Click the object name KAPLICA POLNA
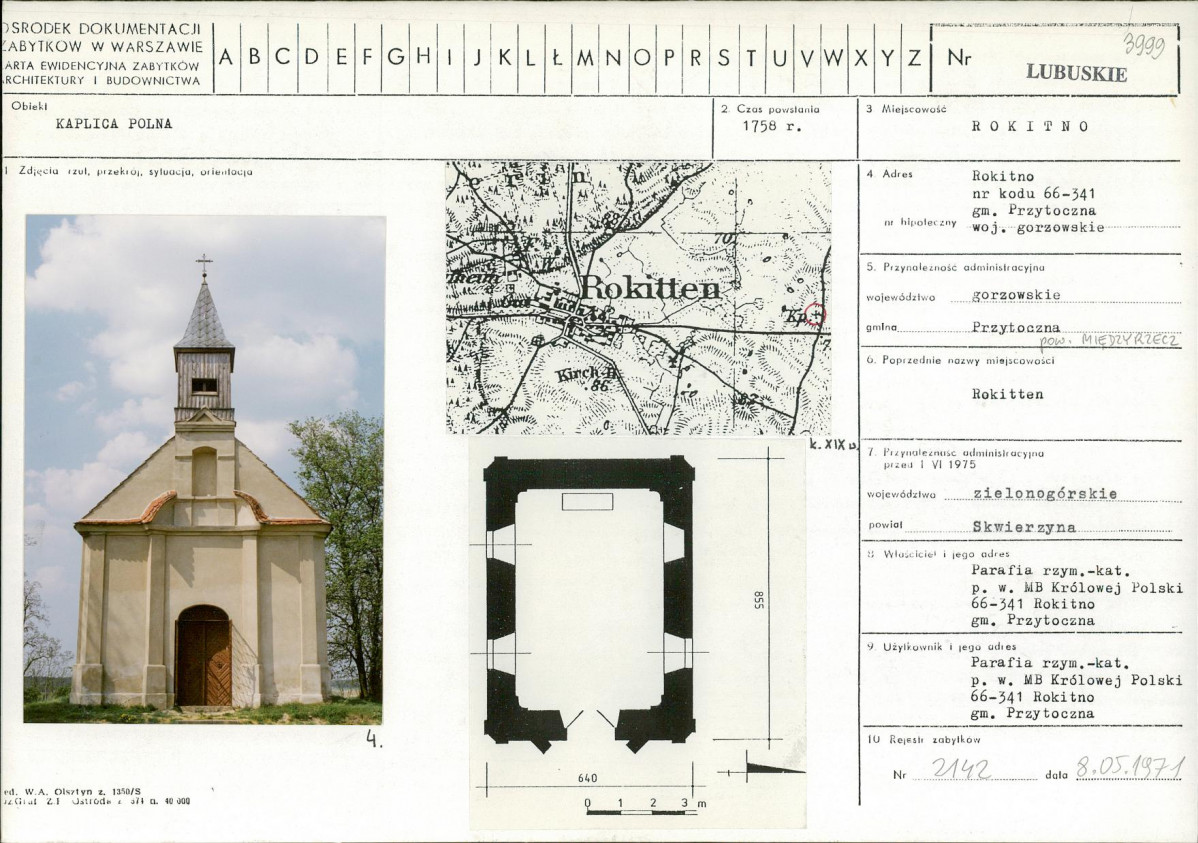Screen dimensions: 1198x843 [114, 124]
